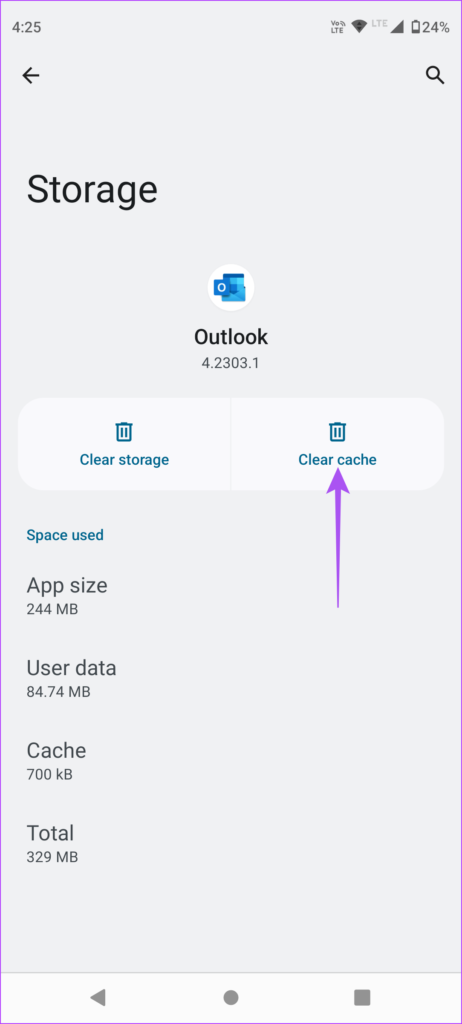Tap the Wi-Fi status icon
The image size is (462, 1024).
pos(359,27)
